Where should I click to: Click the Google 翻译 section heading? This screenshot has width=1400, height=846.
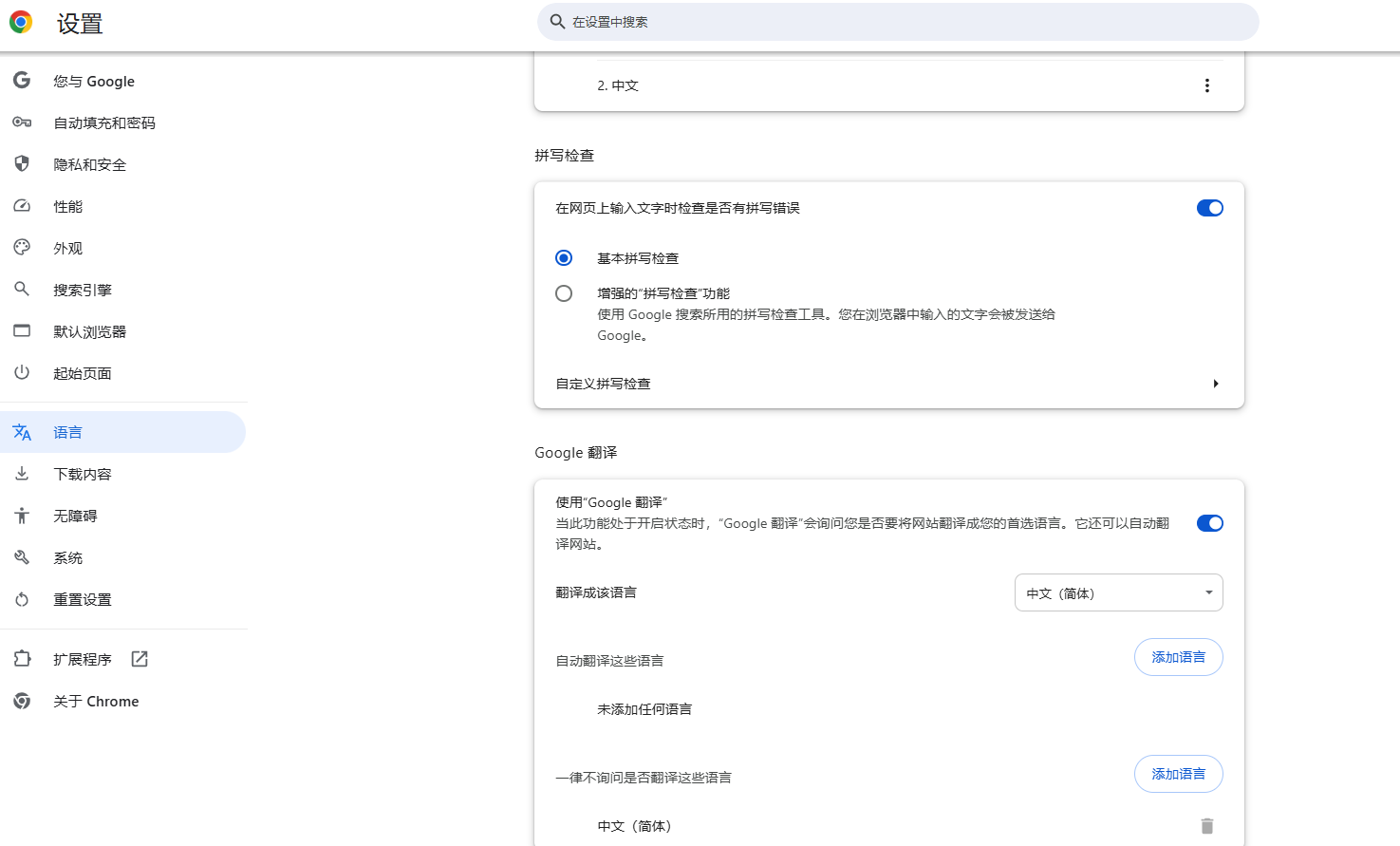tap(575, 453)
